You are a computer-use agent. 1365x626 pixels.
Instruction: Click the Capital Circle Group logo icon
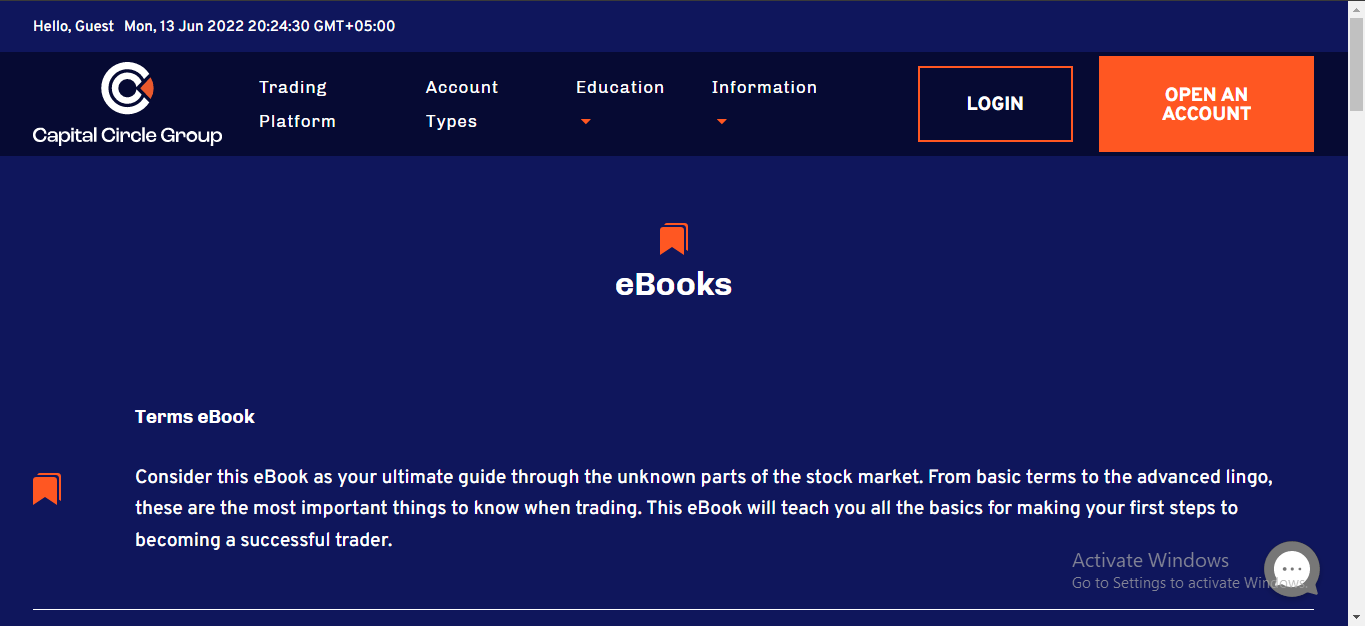(127, 88)
